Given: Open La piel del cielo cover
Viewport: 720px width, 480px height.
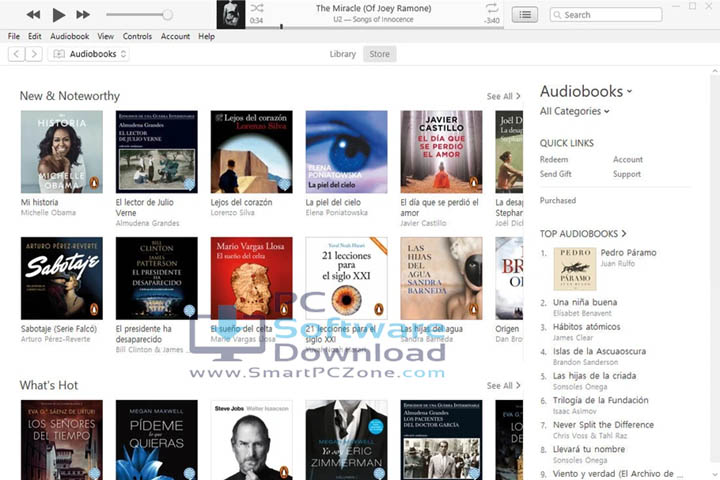Looking at the screenshot, I should (x=346, y=152).
